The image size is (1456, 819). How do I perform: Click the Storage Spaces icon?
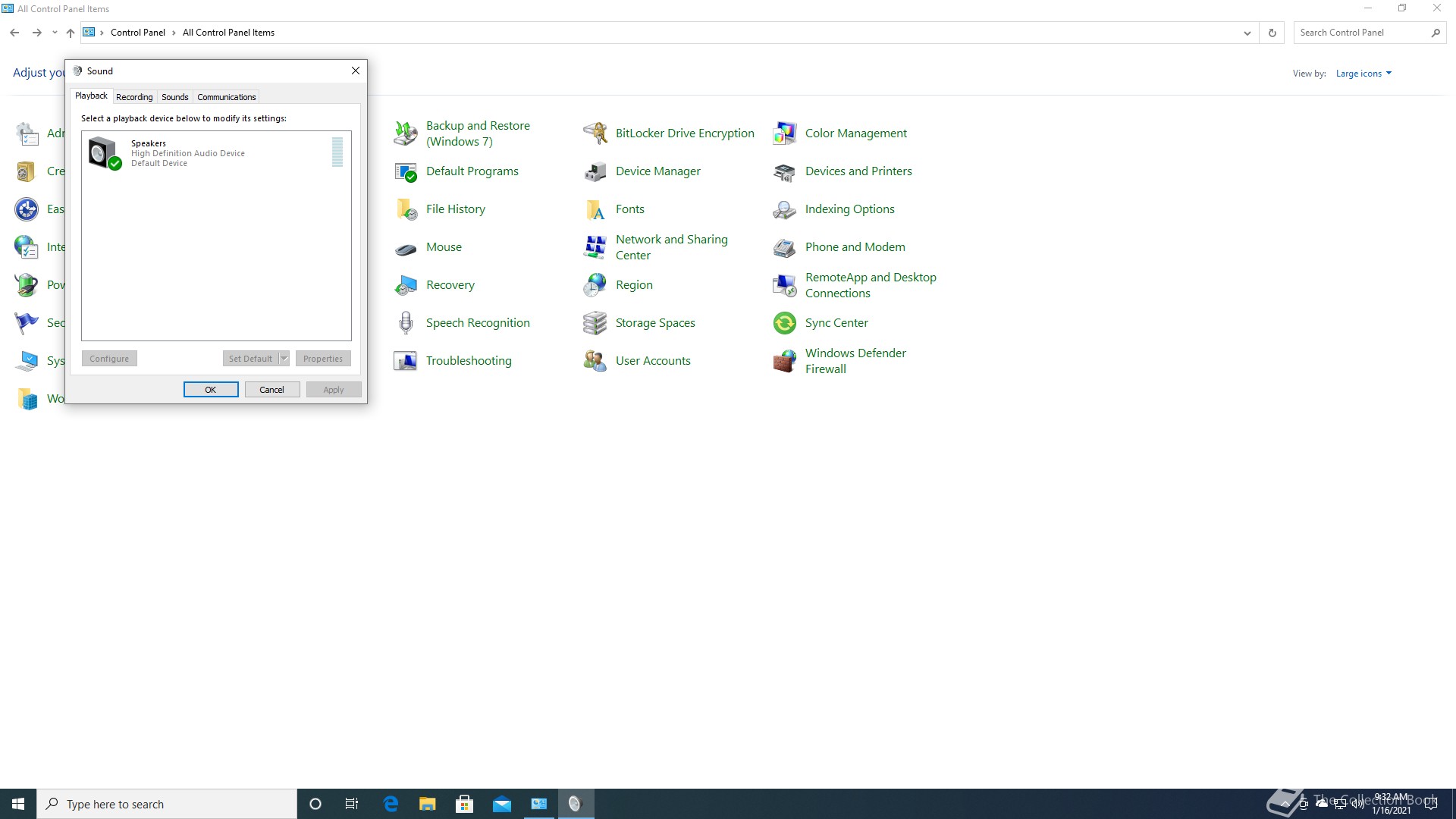(x=595, y=323)
